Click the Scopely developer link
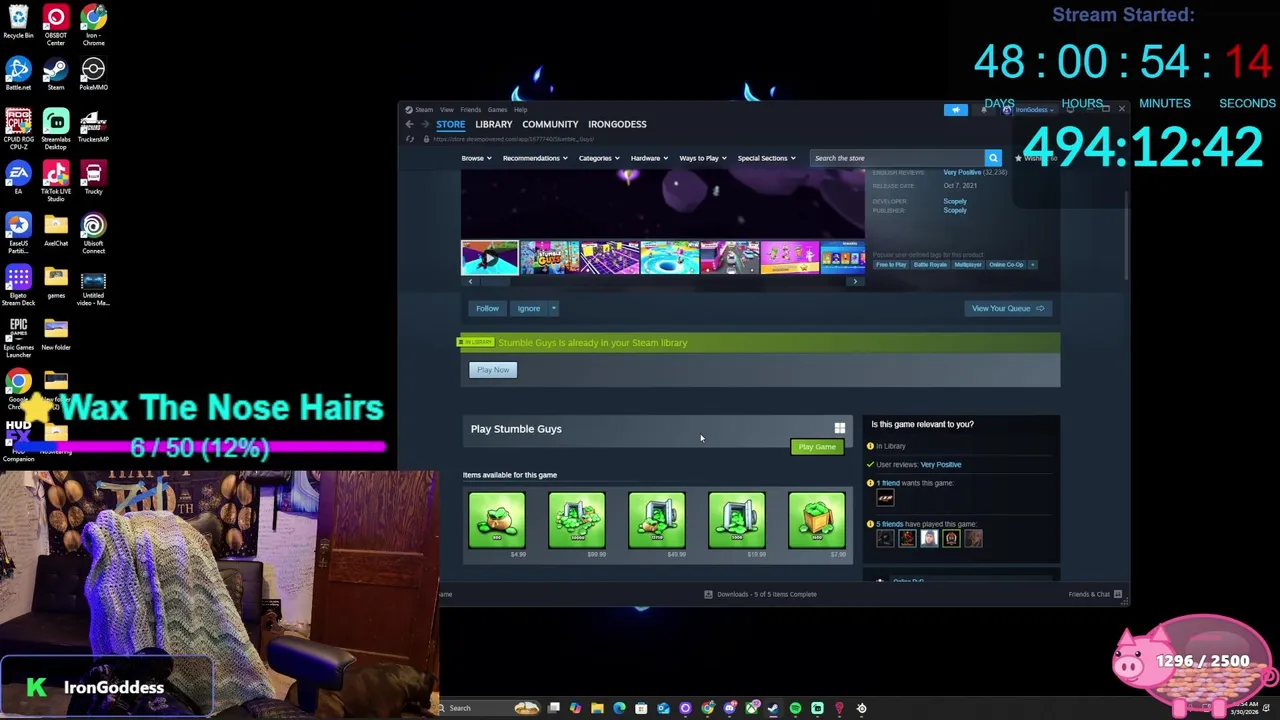This screenshot has height=720, width=1280. click(x=955, y=201)
